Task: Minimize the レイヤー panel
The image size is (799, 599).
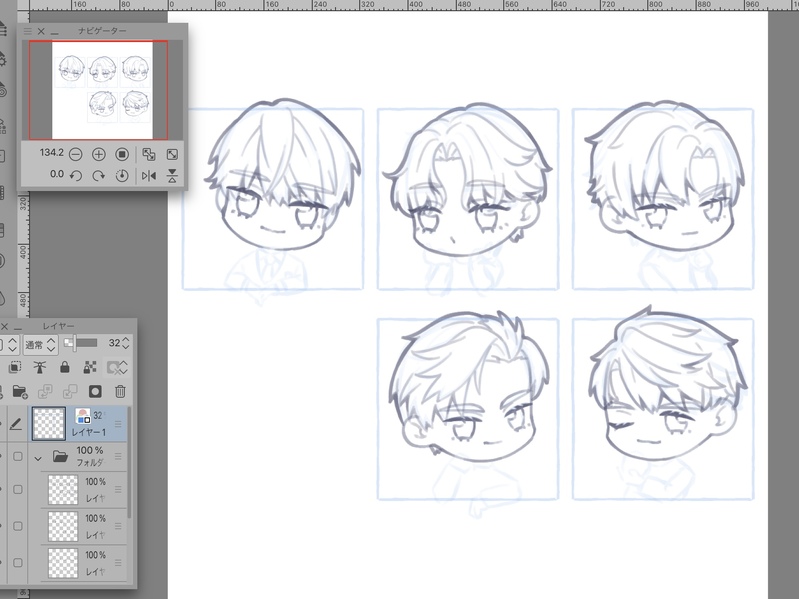Action: (x=18, y=328)
